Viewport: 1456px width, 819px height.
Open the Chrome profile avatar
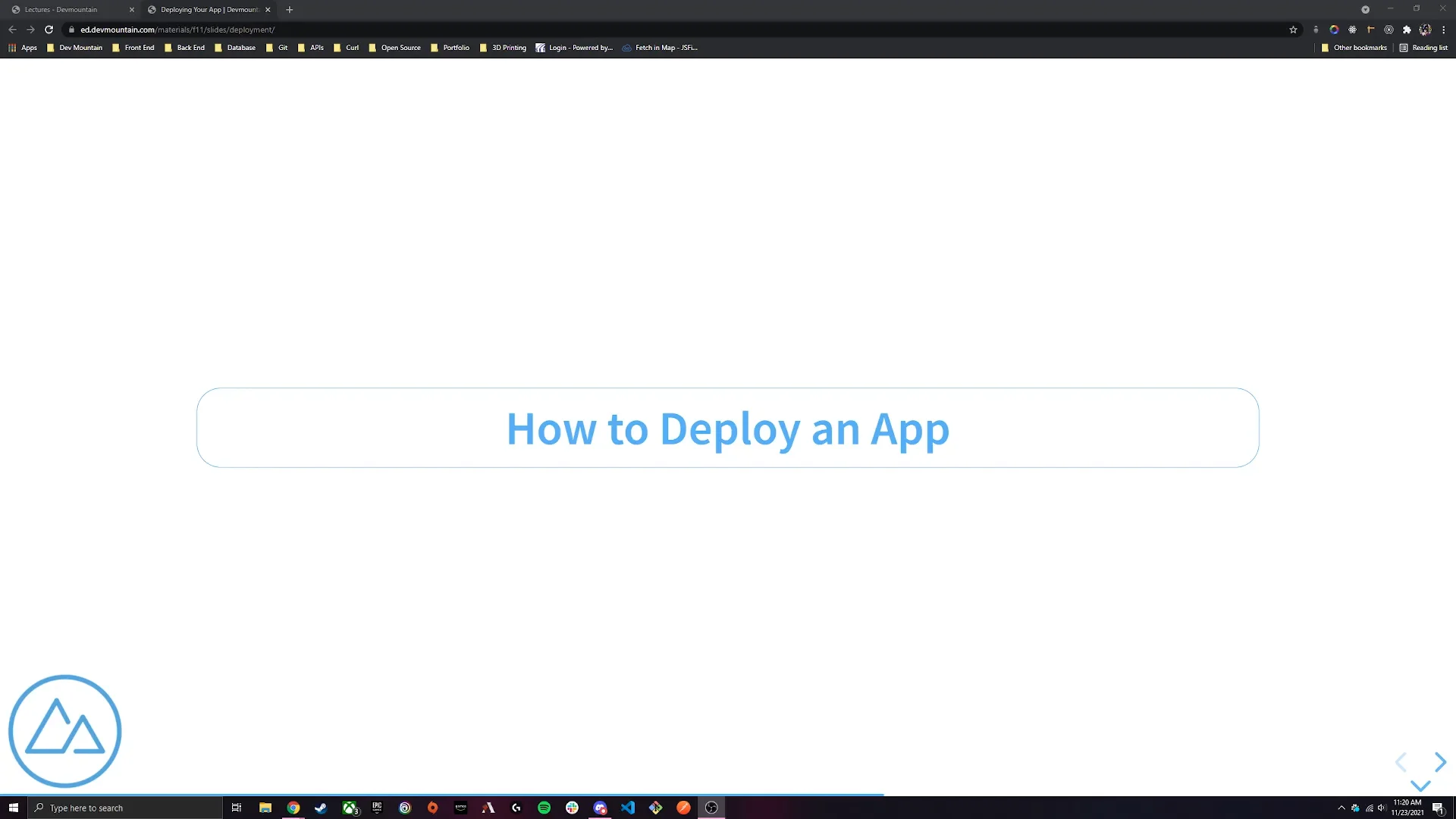click(1425, 30)
